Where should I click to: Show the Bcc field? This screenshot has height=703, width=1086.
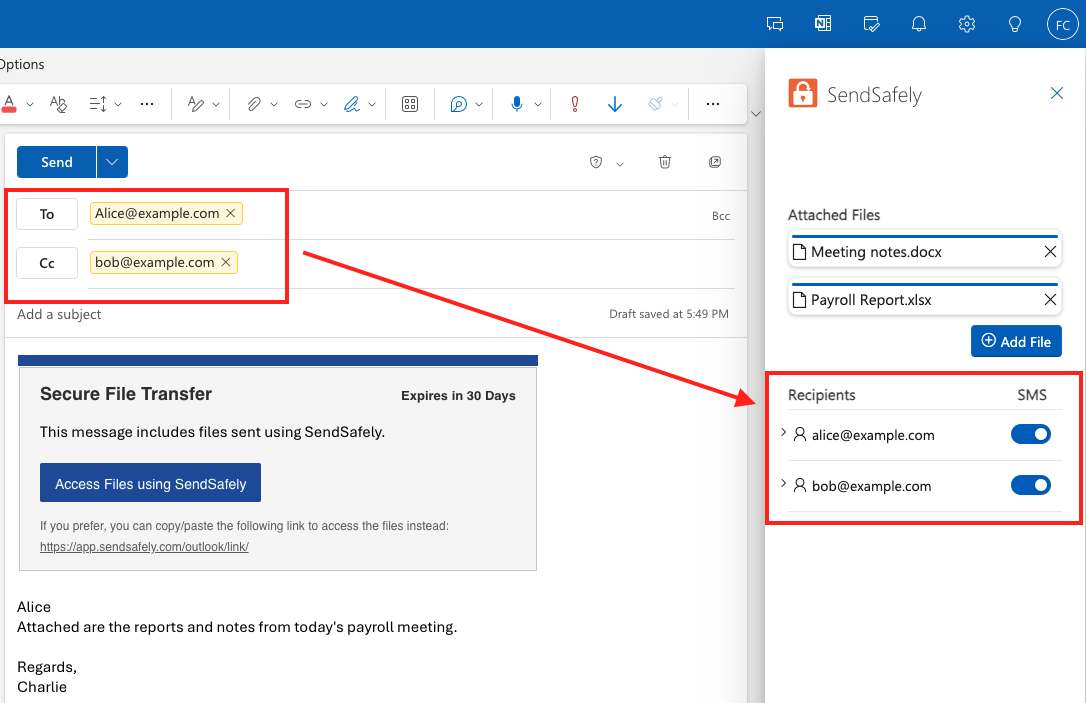click(721, 216)
